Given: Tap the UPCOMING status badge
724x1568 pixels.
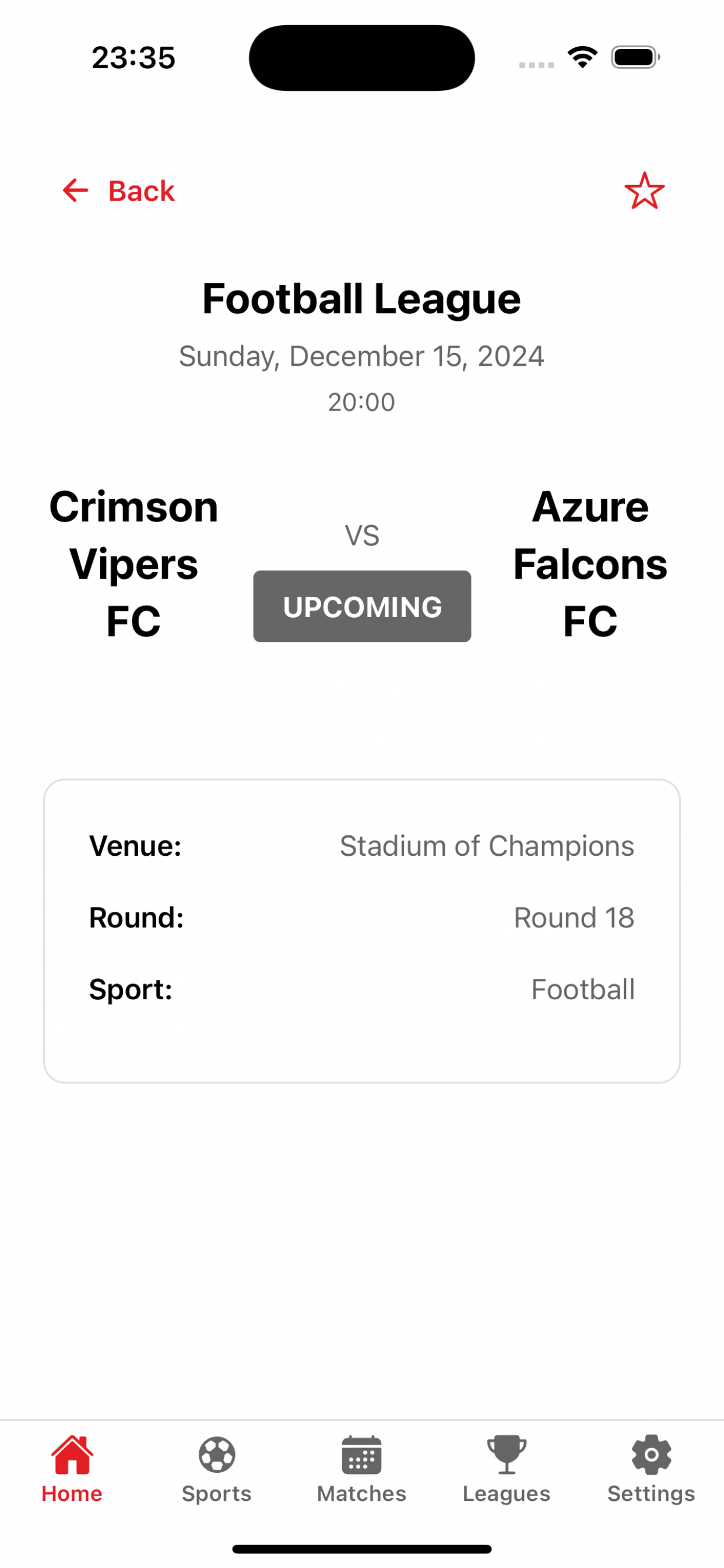Looking at the screenshot, I should [362, 606].
